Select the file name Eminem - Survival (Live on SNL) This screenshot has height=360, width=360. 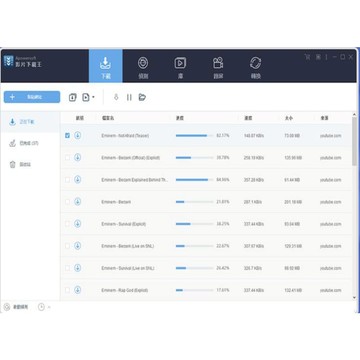(128, 268)
